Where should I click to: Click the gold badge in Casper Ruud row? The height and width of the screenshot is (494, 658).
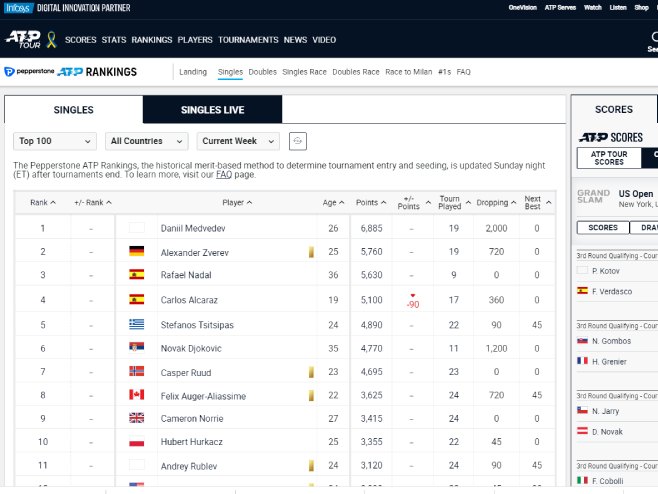click(x=311, y=372)
